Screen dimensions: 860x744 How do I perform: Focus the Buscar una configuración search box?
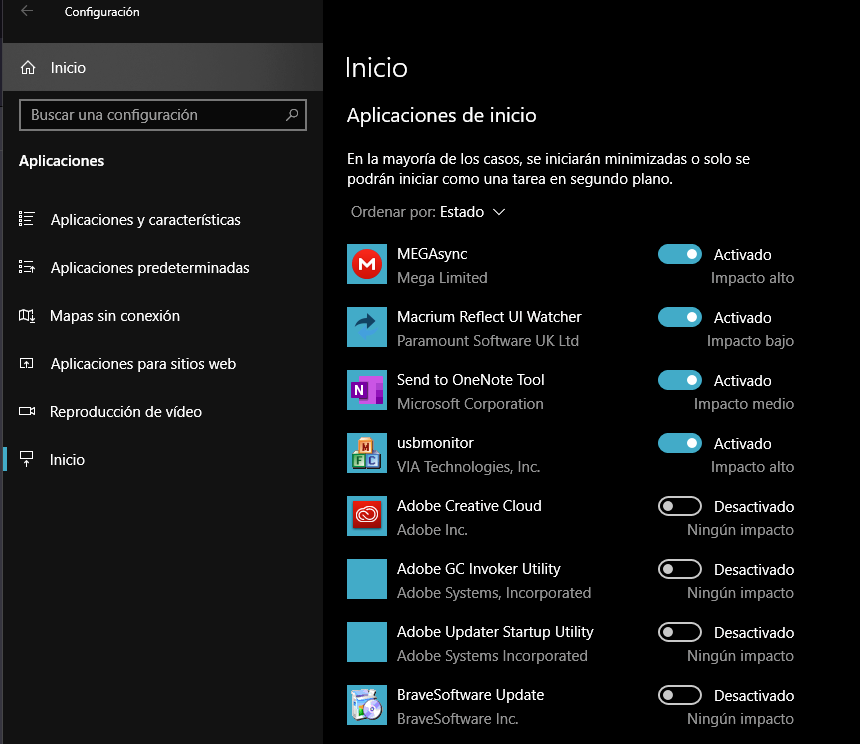[x=163, y=115]
